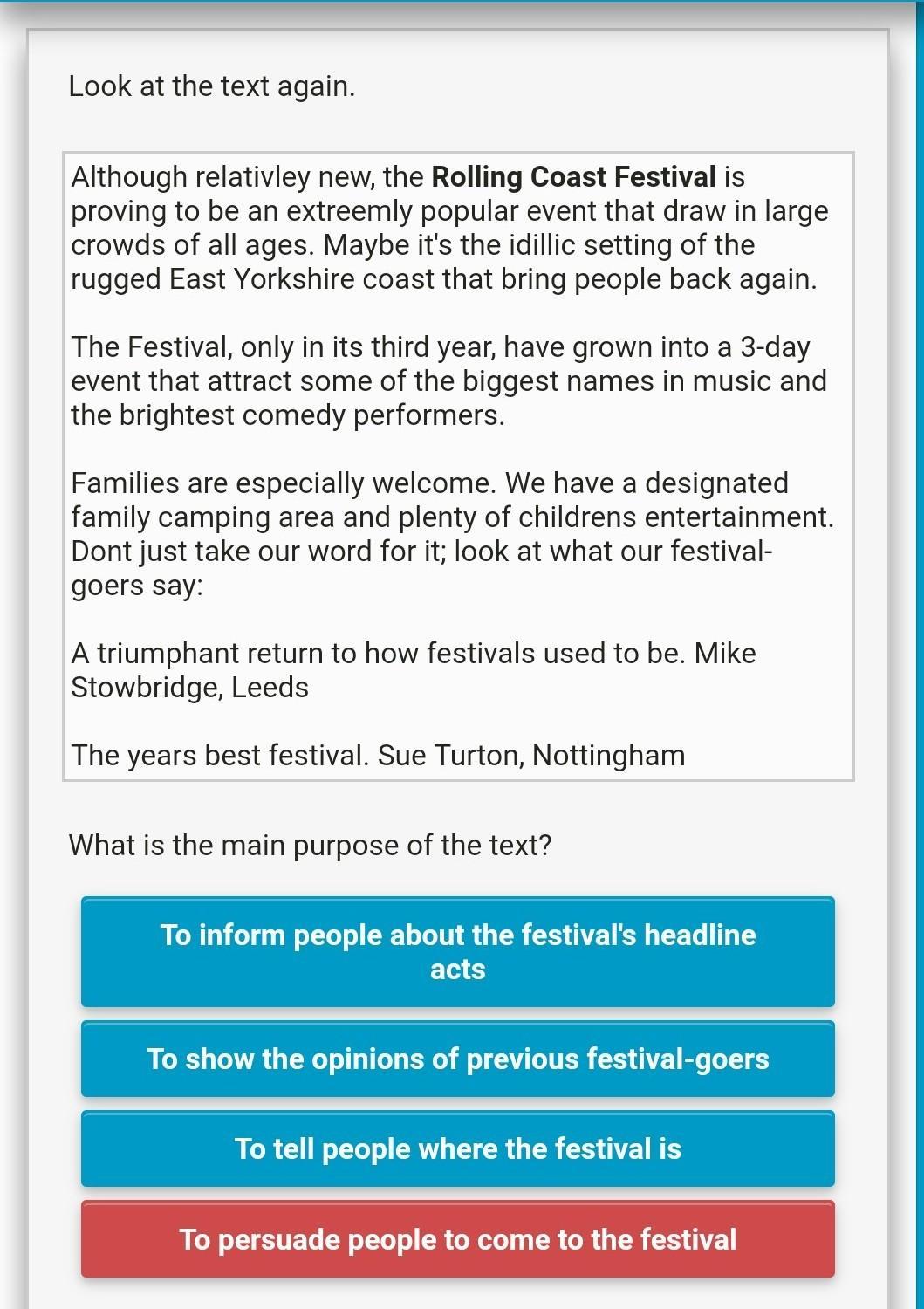
Task: Click the bold "Rolling Coast Festival" text
Action: point(573,177)
